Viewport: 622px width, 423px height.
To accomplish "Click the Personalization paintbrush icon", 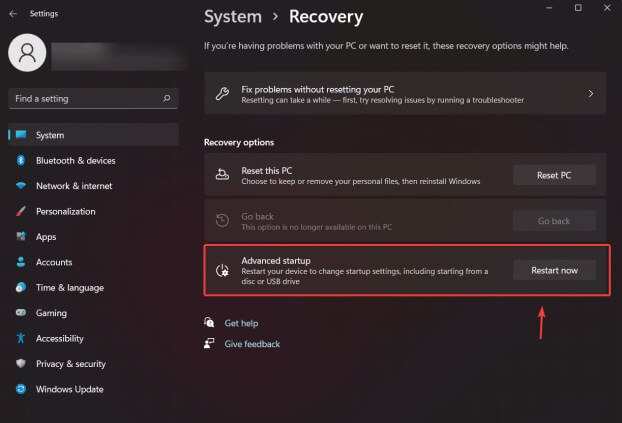I will [x=20, y=212].
